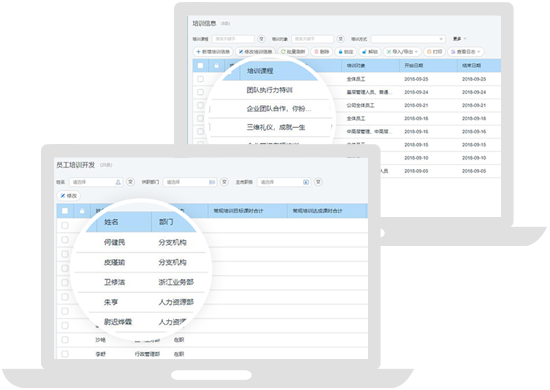Click the clear button beside 培训课程 field

point(261,39)
